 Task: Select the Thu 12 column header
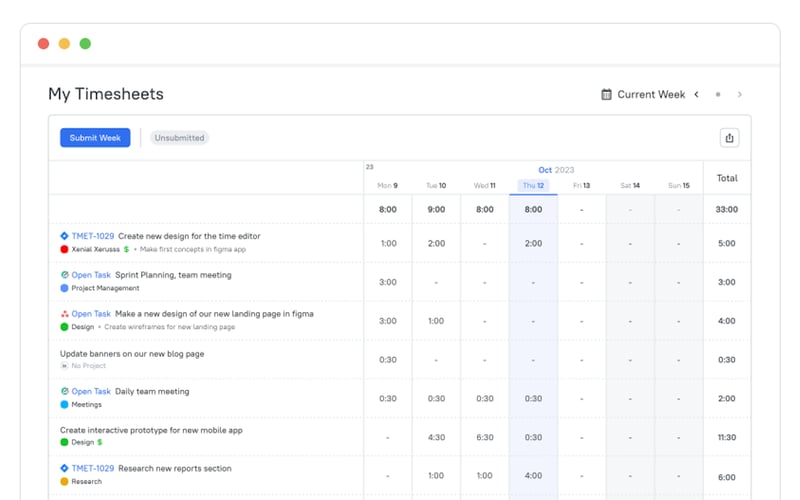click(x=533, y=185)
